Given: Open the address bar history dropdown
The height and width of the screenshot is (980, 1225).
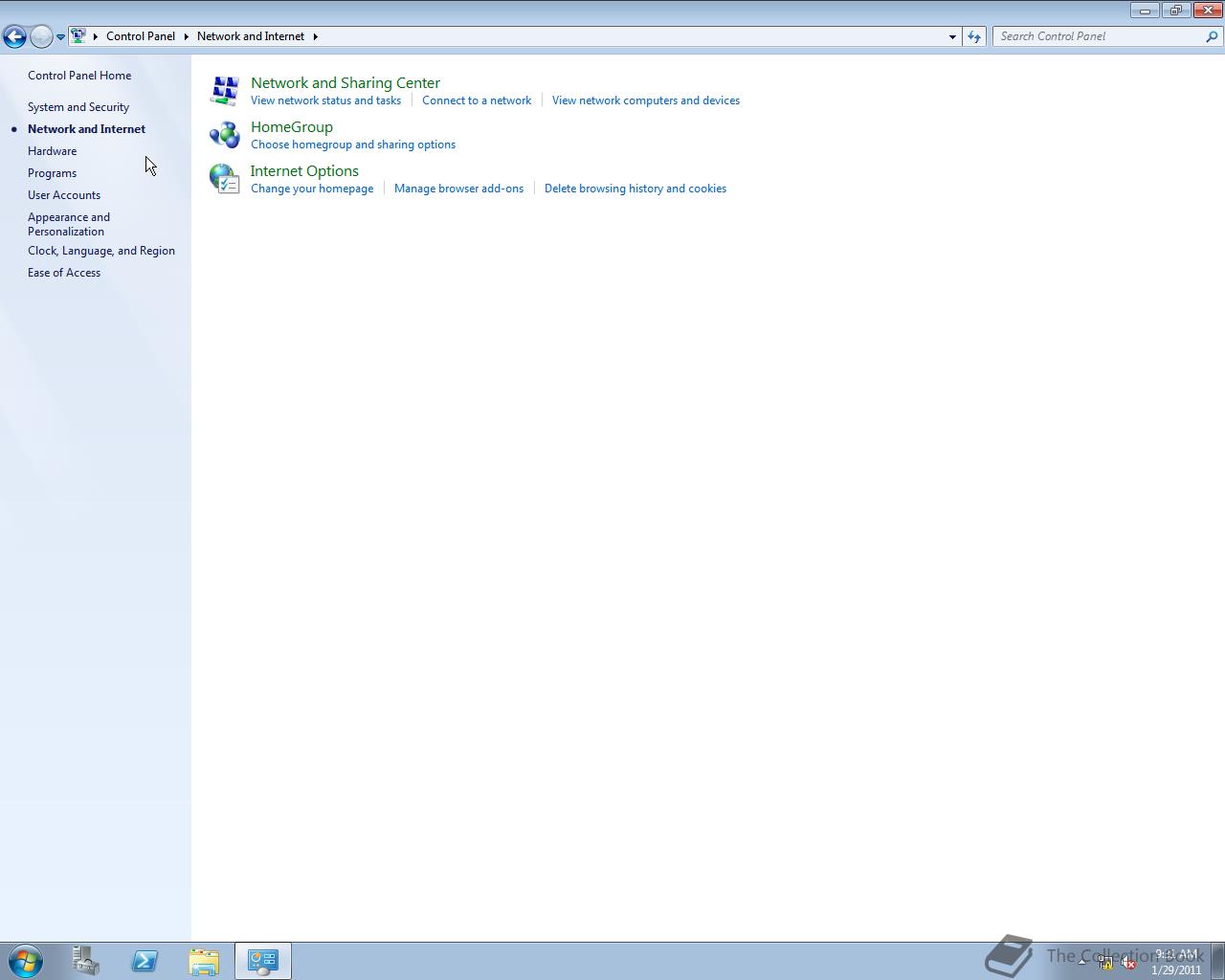Looking at the screenshot, I should click(x=952, y=36).
